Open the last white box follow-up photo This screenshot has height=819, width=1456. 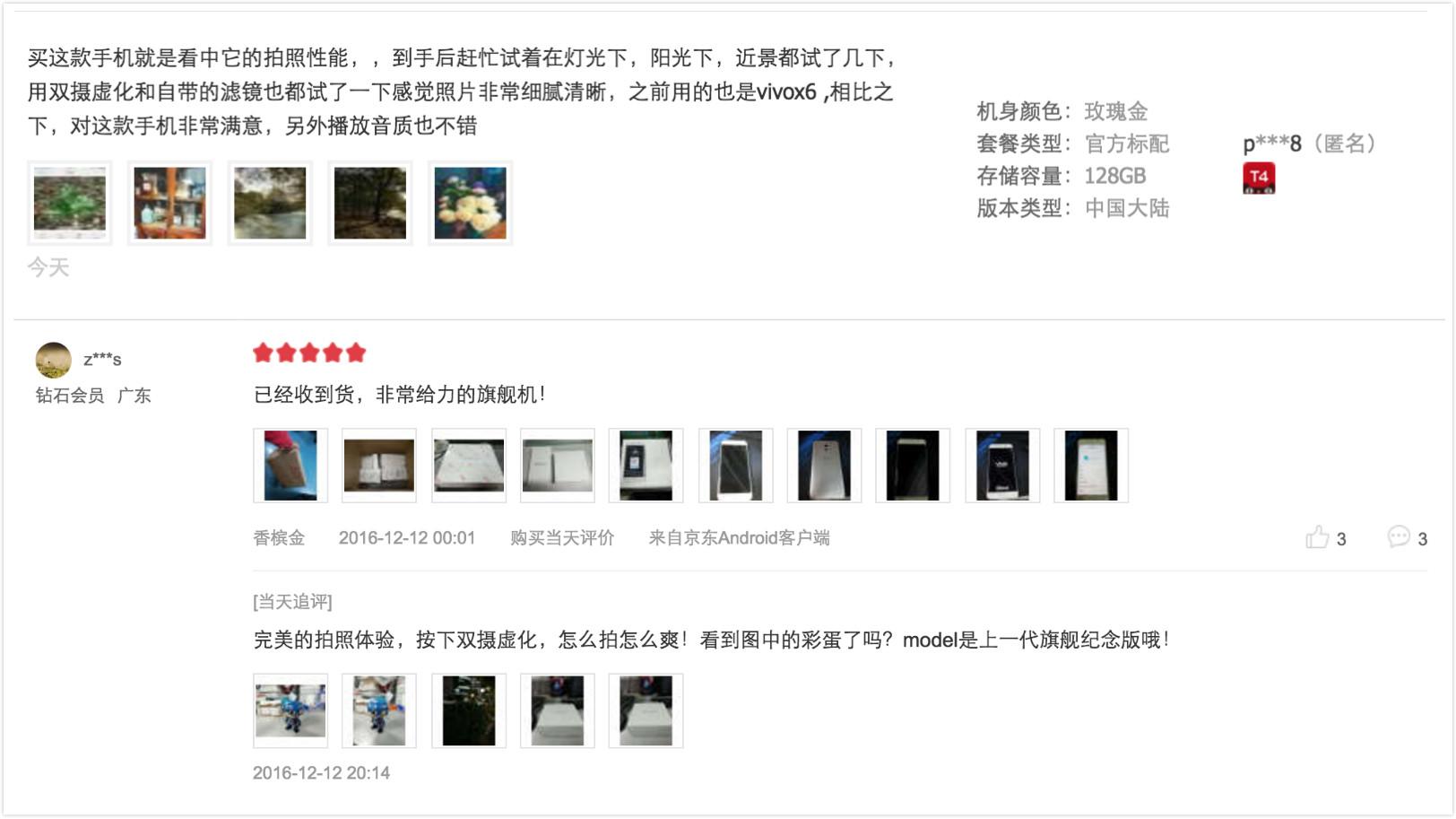[x=646, y=710]
